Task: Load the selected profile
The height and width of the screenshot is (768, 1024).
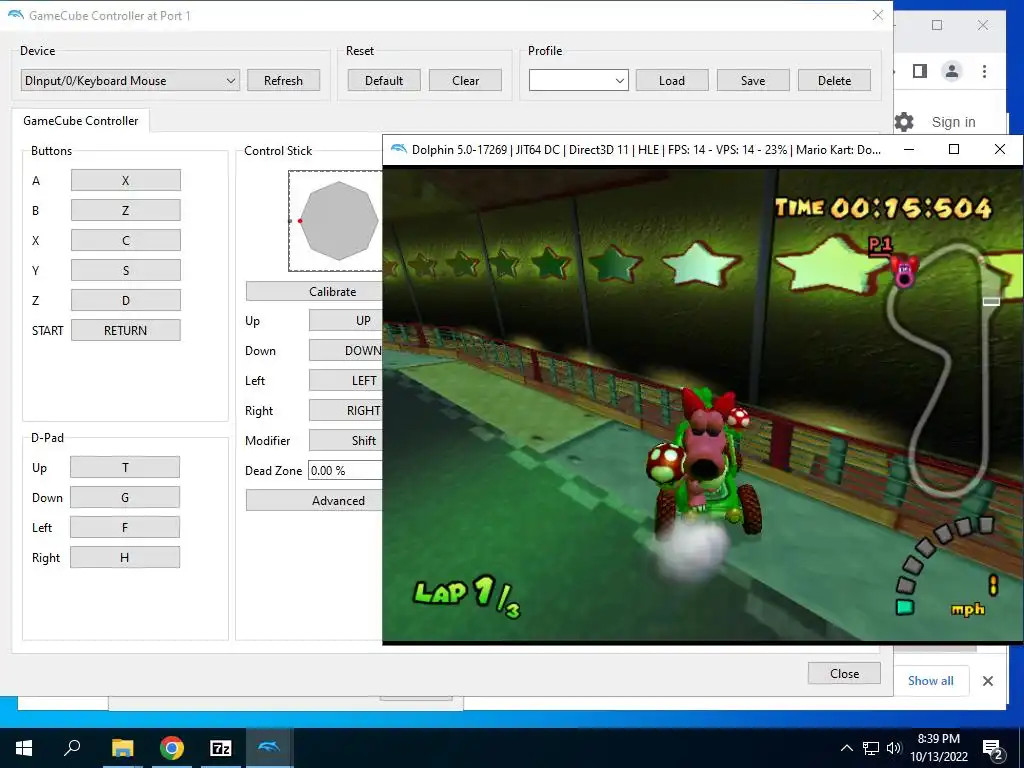Action: tap(672, 80)
